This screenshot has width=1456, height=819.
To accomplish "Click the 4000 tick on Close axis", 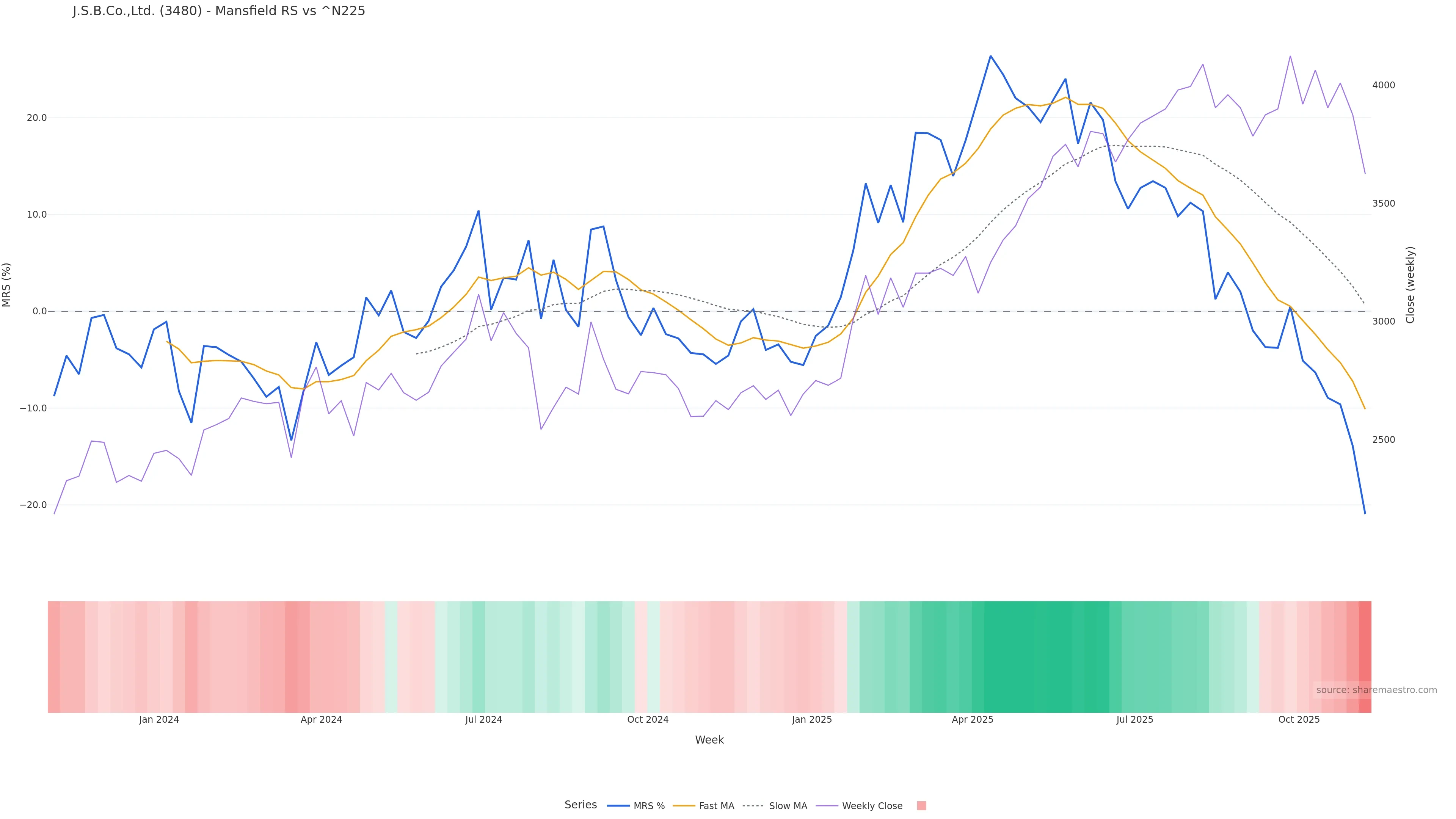I will (1384, 85).
